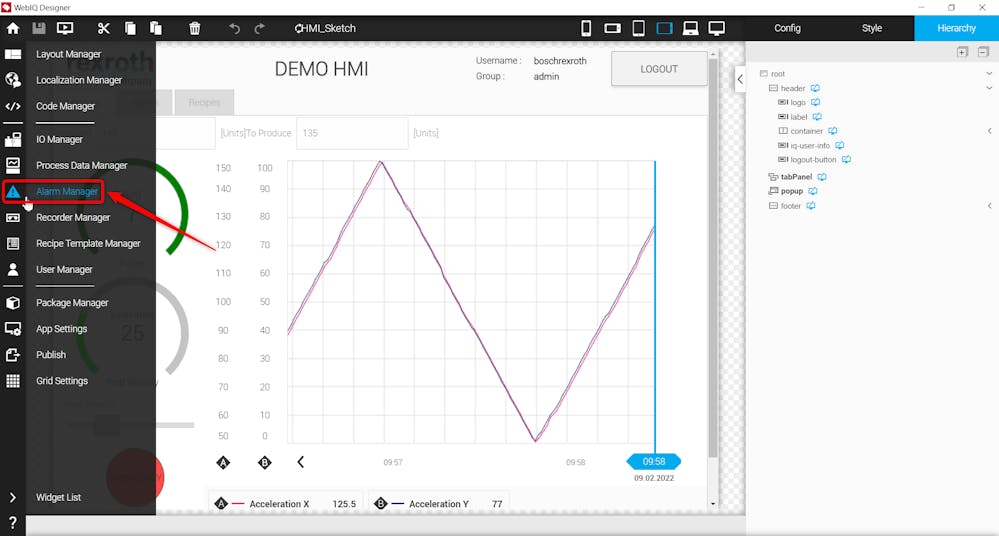Undo the last action

pos(234,28)
